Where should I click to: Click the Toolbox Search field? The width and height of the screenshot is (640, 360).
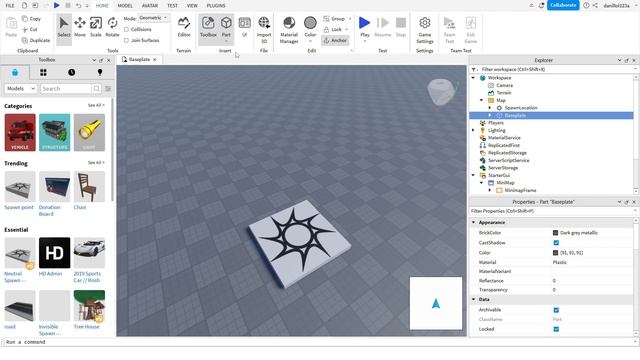[x=66, y=89]
